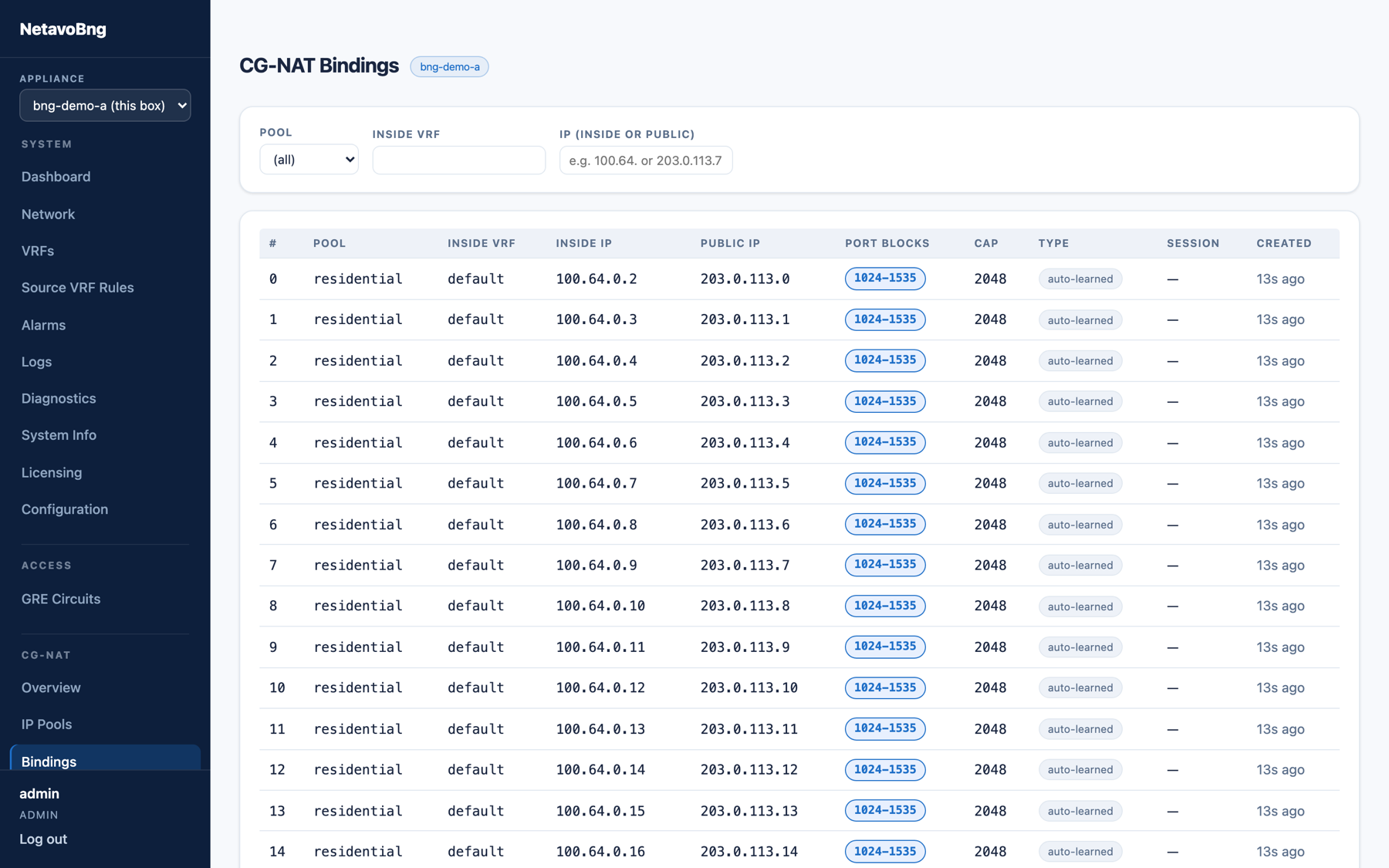Select inside IP 100.64.0.7

pyautogui.click(x=596, y=483)
